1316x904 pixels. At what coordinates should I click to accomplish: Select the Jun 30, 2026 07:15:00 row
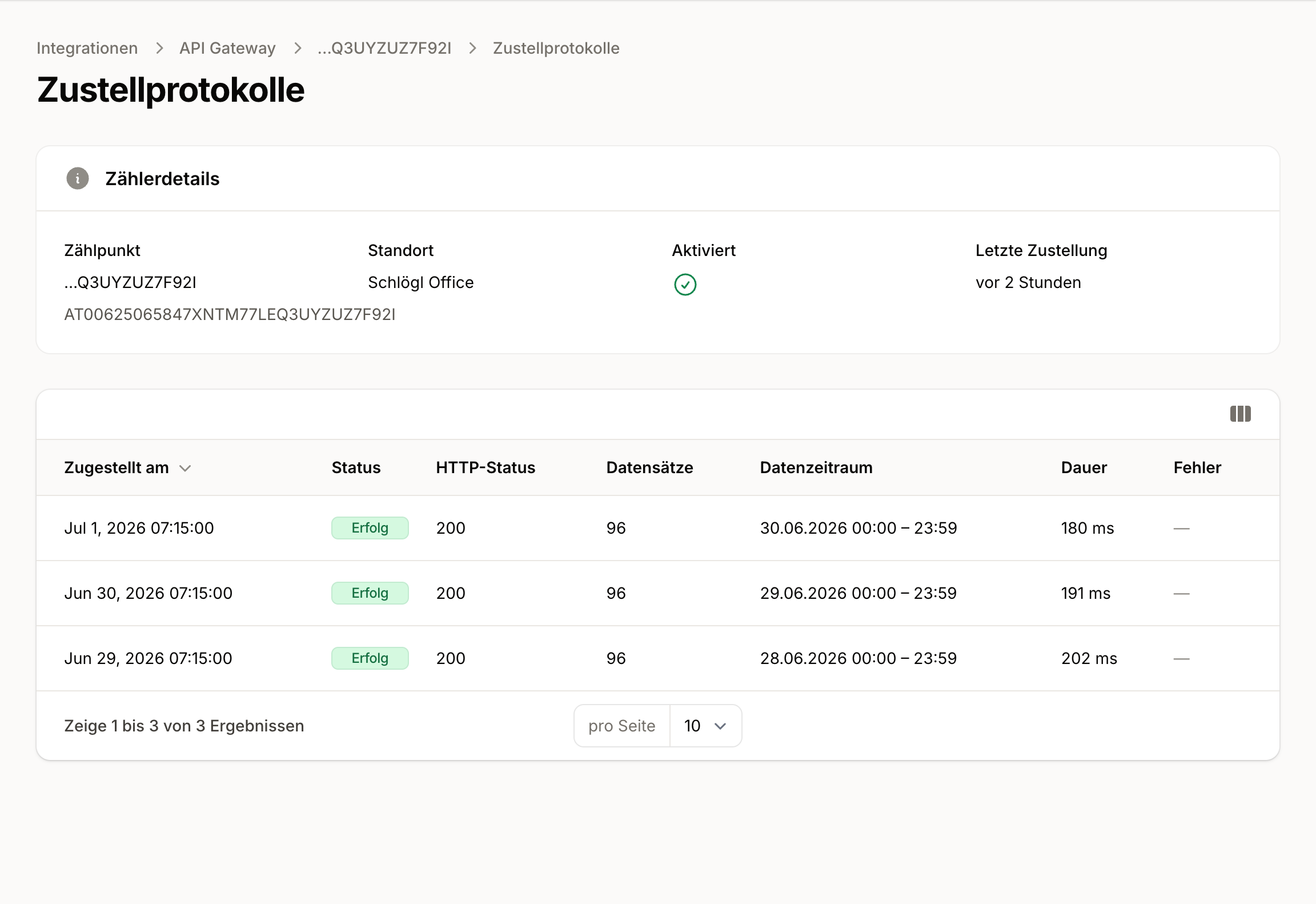(658, 593)
